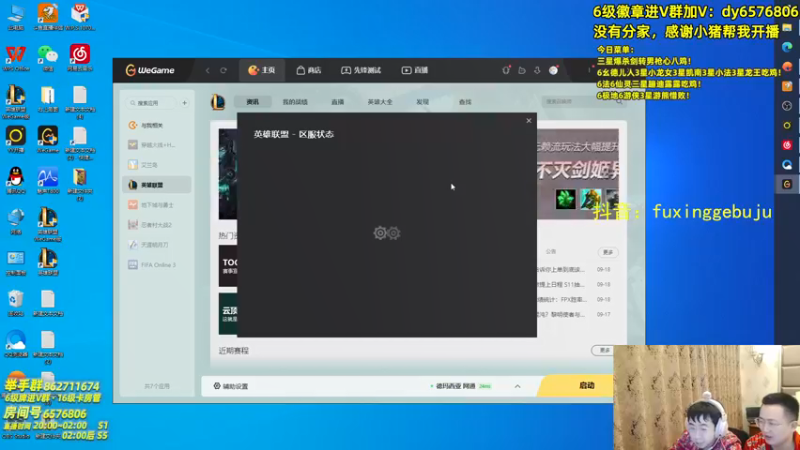Open the YY yellow-ring desktop shortcut
Screen dimensions: 800x450
tap(16, 139)
